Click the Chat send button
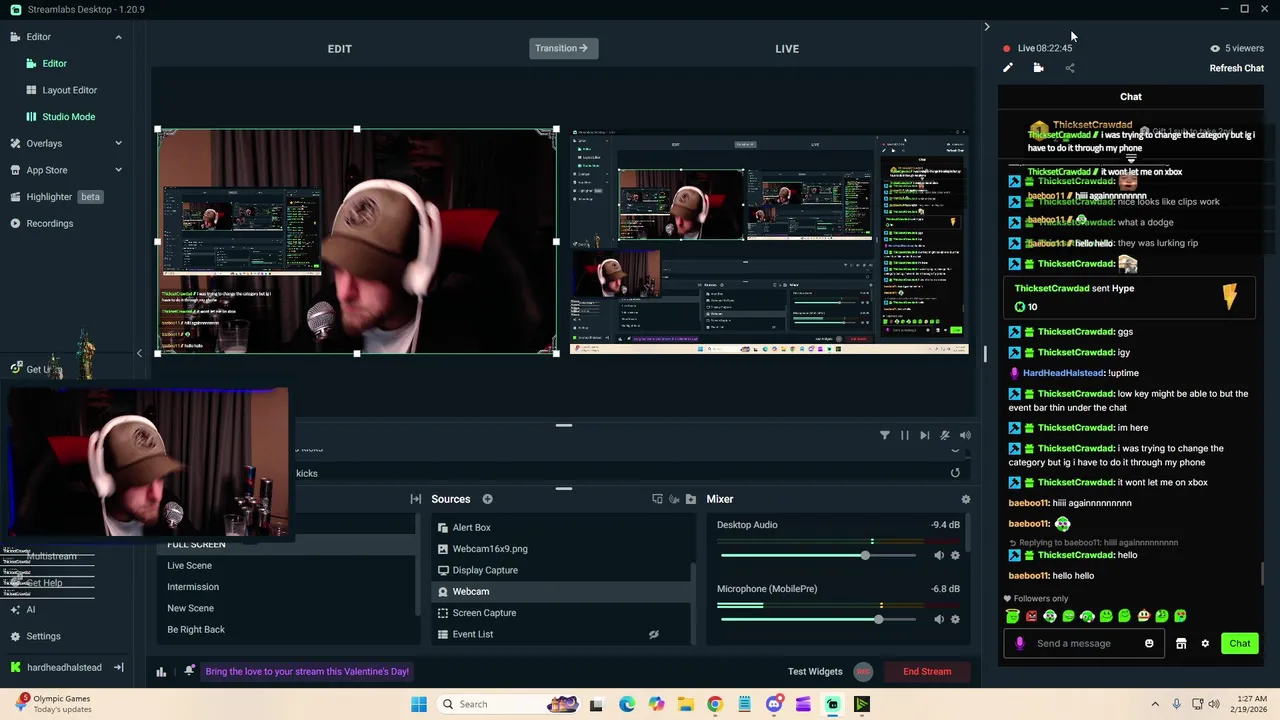Image resolution: width=1280 pixels, height=720 pixels. pos(1240,644)
